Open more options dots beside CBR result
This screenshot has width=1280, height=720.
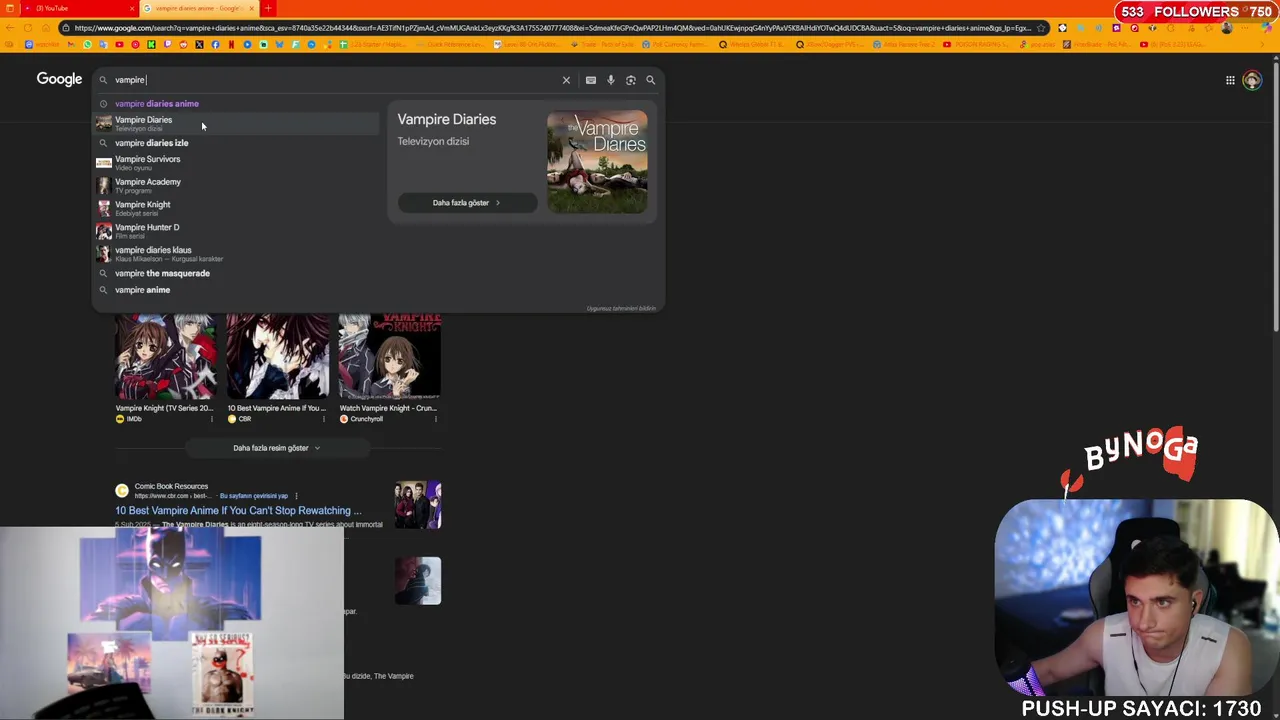[x=297, y=496]
